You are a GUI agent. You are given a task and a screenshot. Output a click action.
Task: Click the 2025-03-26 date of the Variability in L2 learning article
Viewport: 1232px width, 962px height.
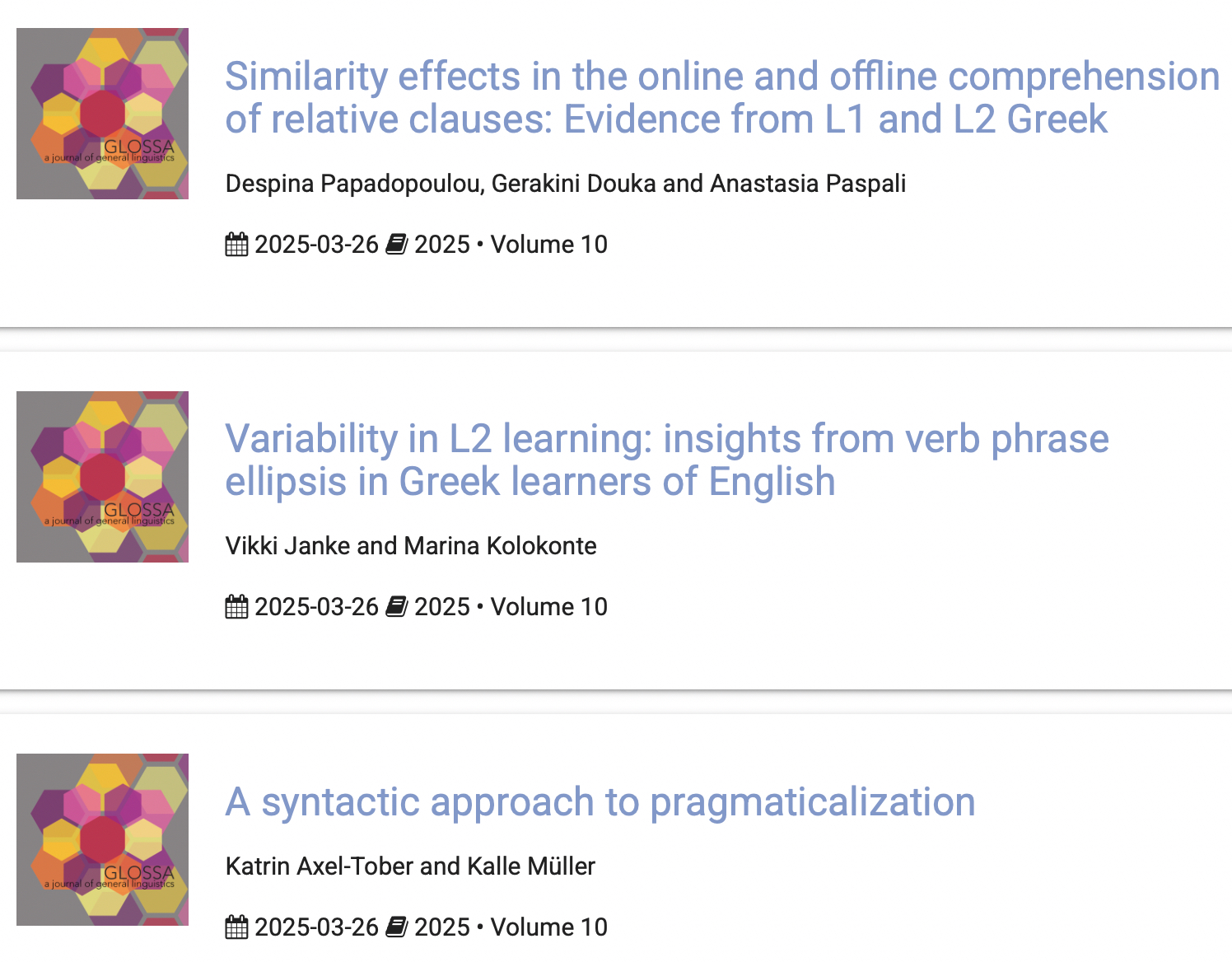coord(316,607)
